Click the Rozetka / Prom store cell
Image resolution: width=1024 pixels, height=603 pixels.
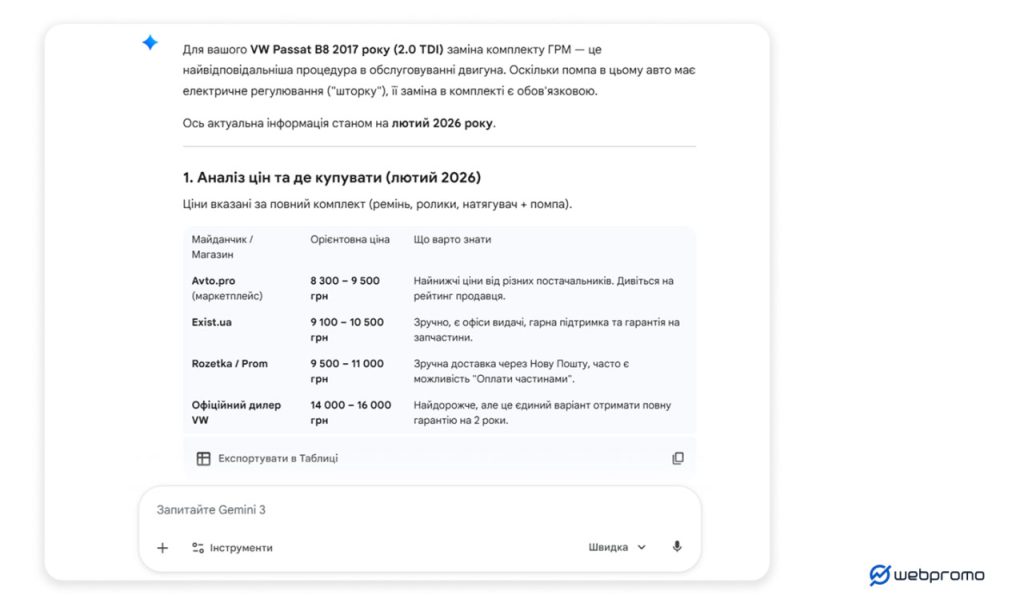click(230, 364)
